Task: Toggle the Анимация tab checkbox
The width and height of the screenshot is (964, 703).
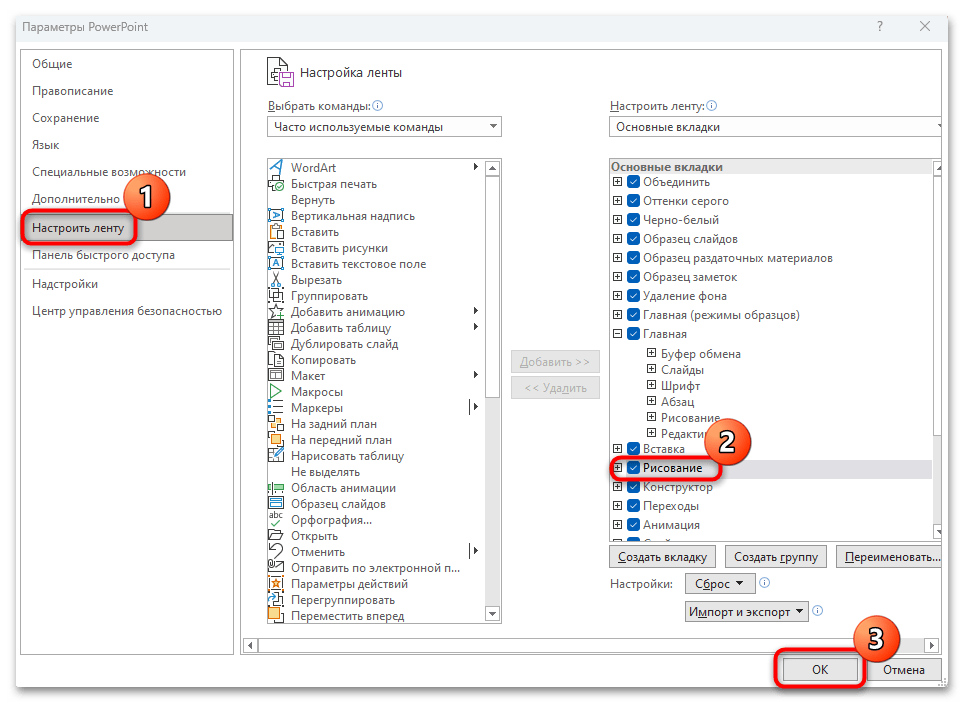Action: (x=633, y=525)
